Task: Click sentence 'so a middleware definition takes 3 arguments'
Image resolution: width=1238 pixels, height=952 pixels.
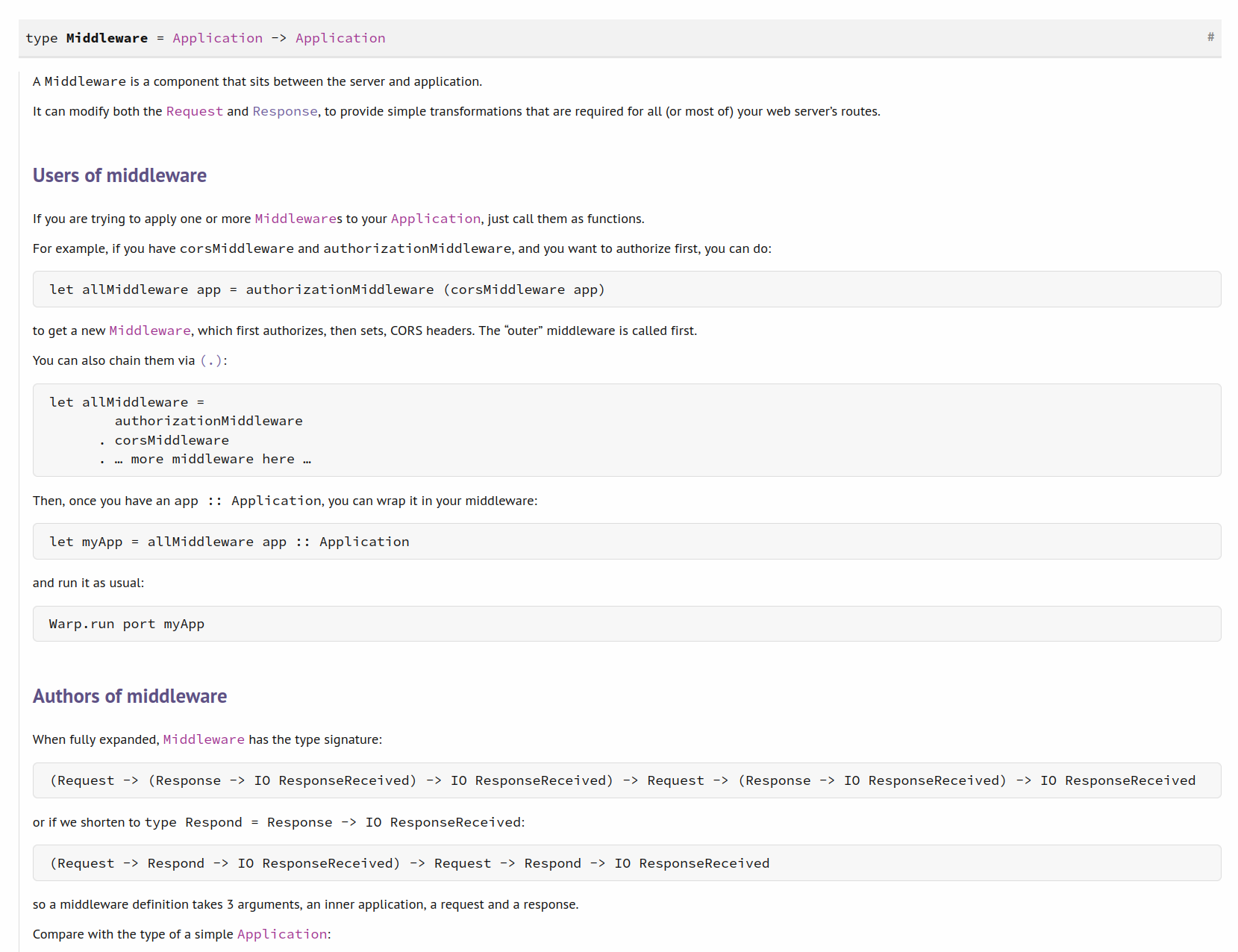Action: click(x=305, y=904)
